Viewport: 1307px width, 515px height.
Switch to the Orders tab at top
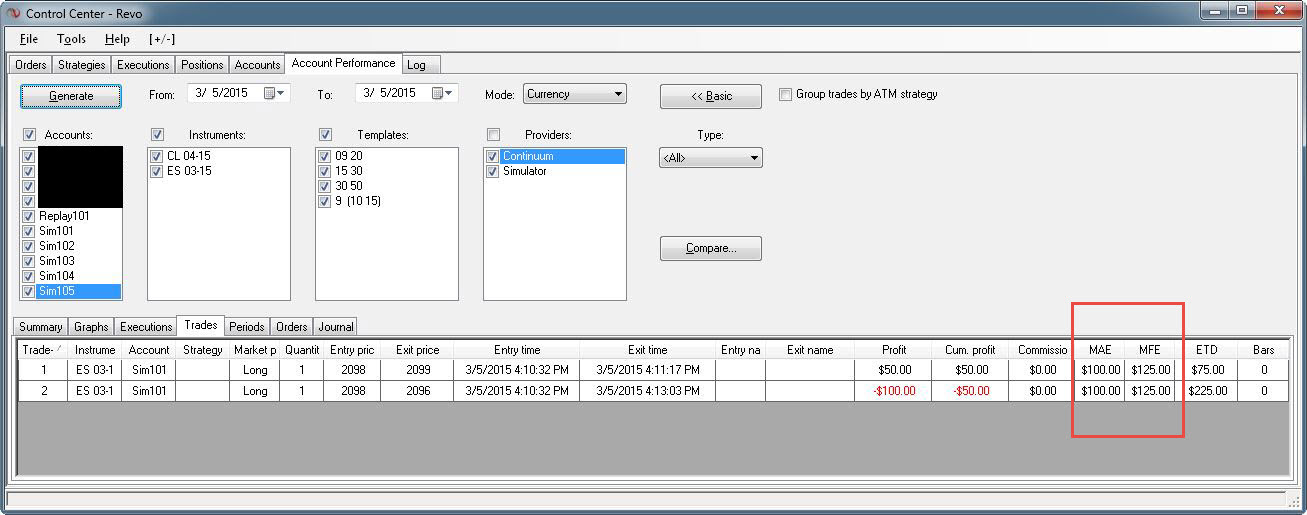31,65
